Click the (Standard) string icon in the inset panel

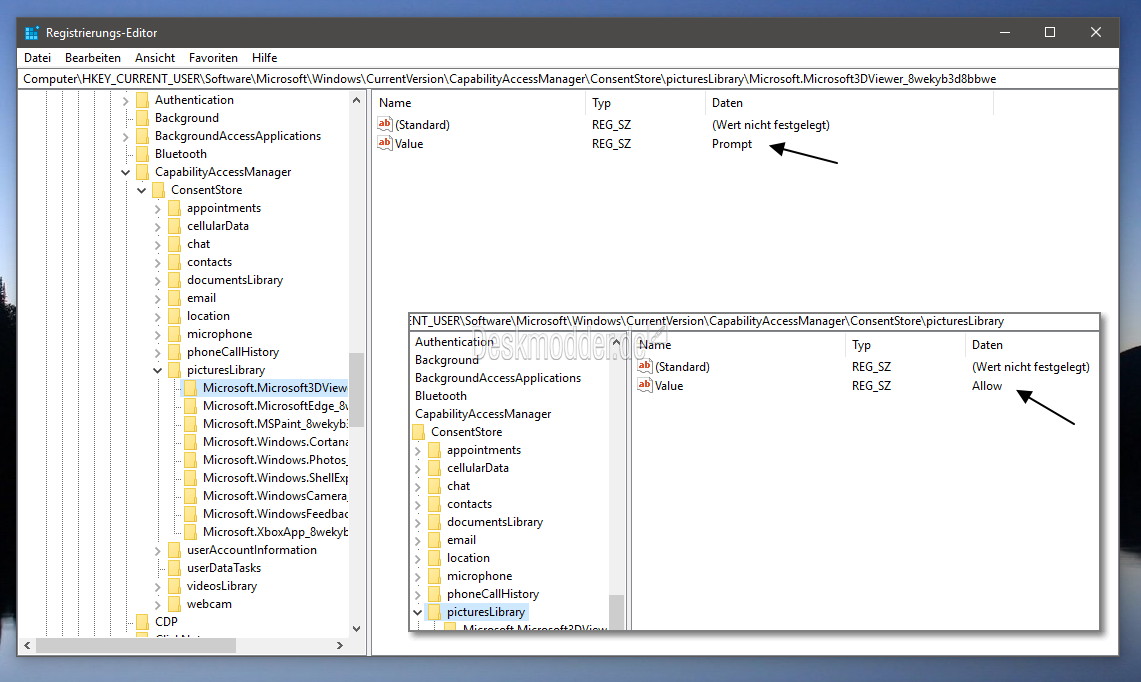click(645, 367)
